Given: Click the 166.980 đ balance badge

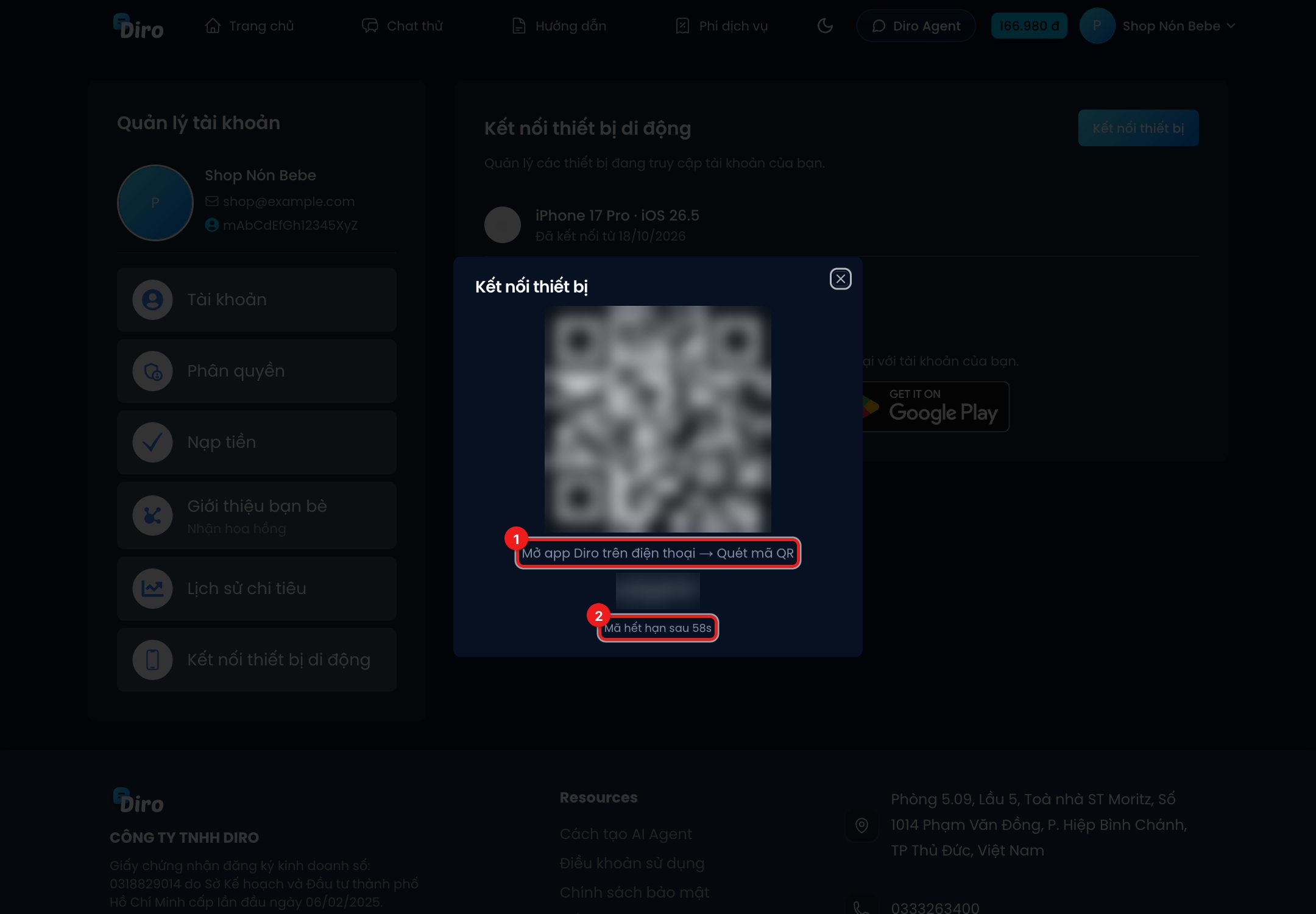Looking at the screenshot, I should (1029, 26).
